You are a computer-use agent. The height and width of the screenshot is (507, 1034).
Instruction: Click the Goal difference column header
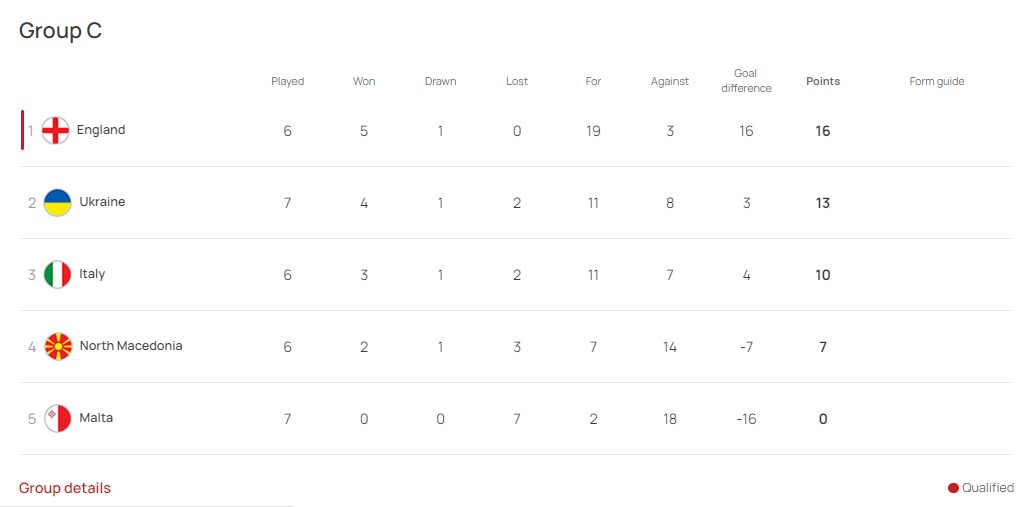[x=746, y=81]
